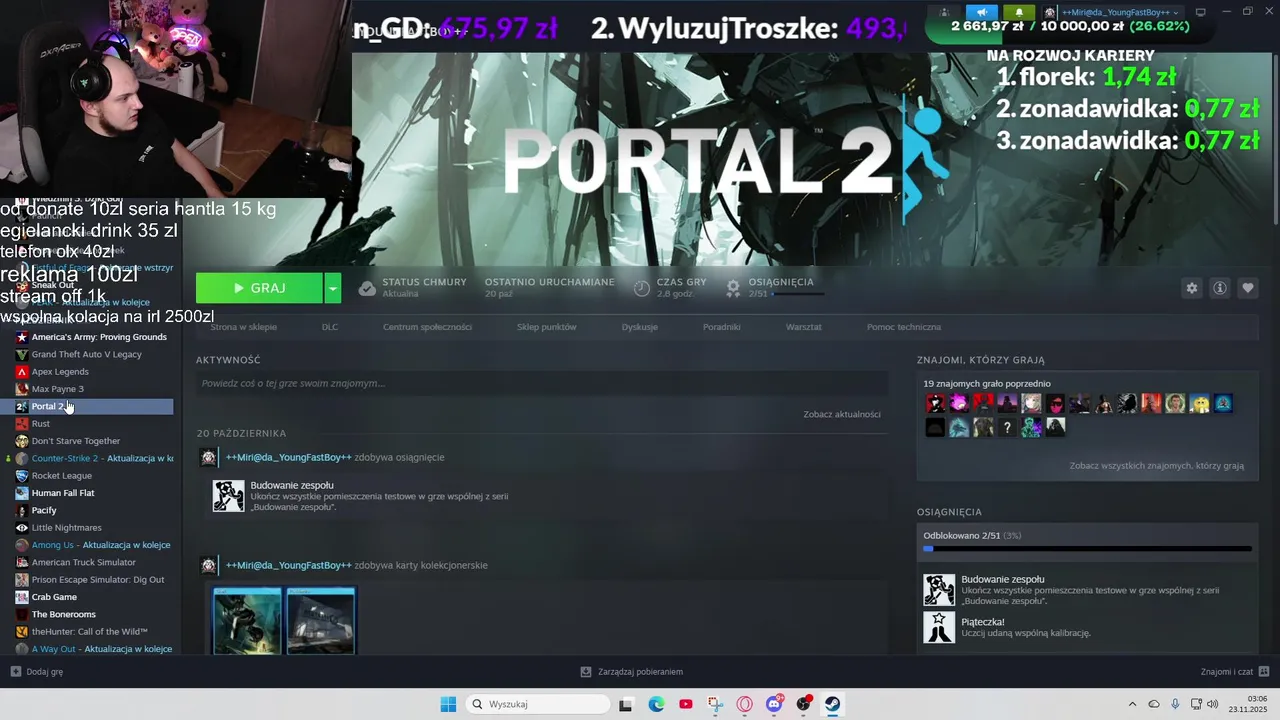Click the green GRAJ play button
Viewport: 1280px width, 720px height.
[x=259, y=288]
